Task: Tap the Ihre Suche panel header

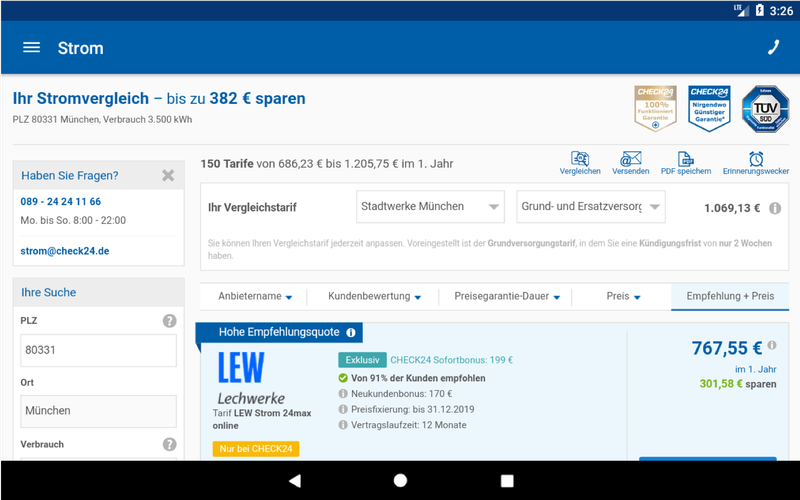Action: pyautogui.click(x=98, y=292)
